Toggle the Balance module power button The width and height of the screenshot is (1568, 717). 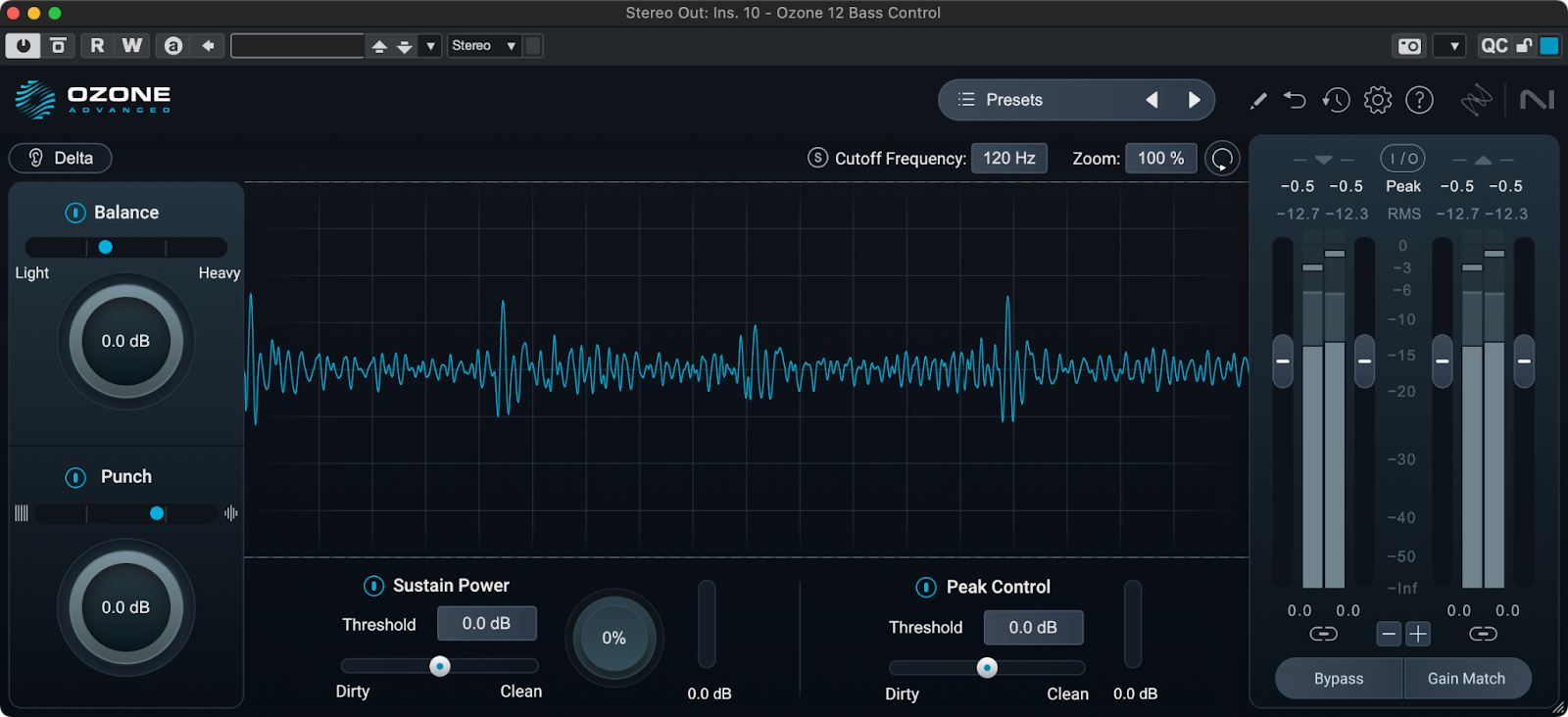coord(75,213)
